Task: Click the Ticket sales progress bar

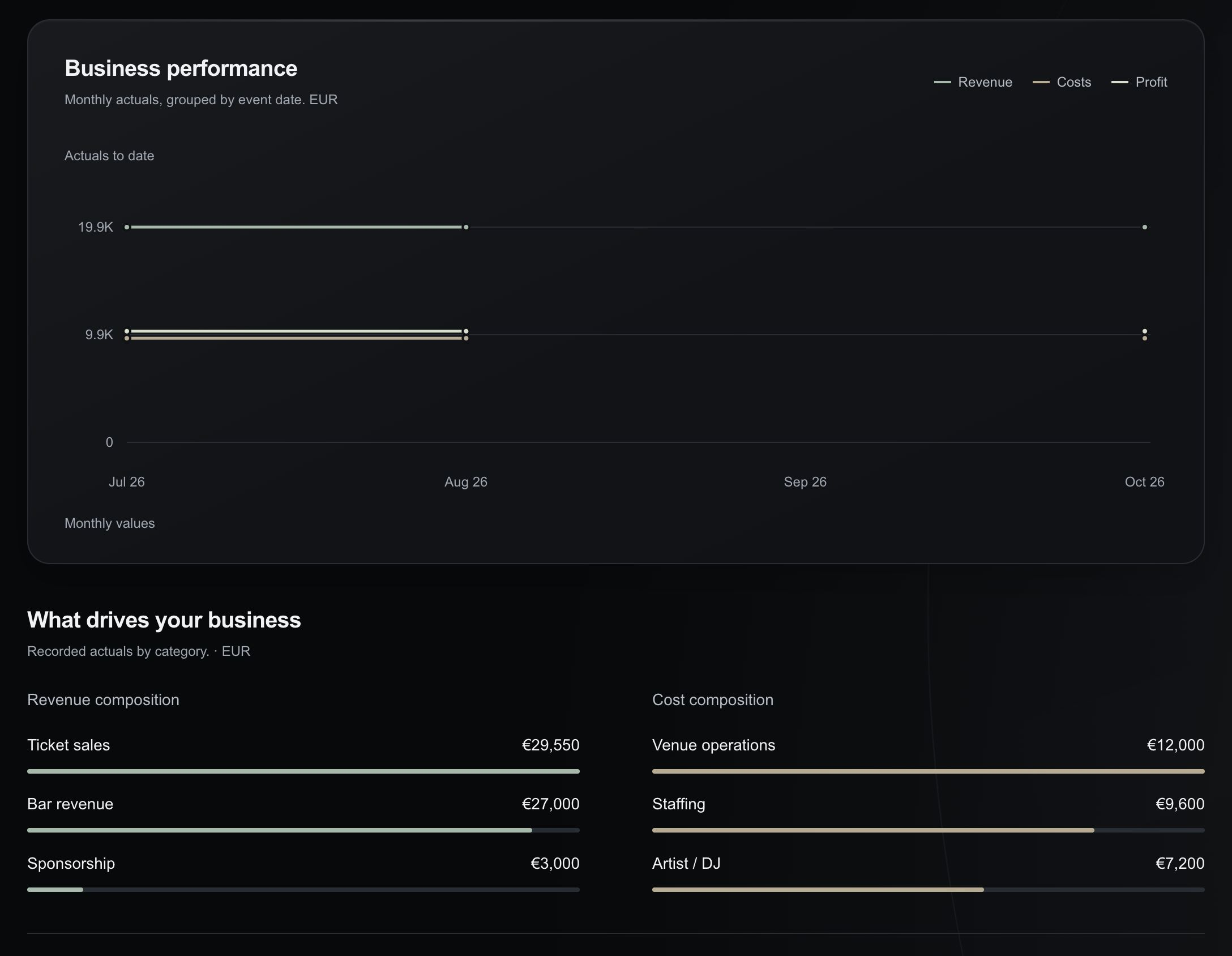Action: tap(303, 771)
